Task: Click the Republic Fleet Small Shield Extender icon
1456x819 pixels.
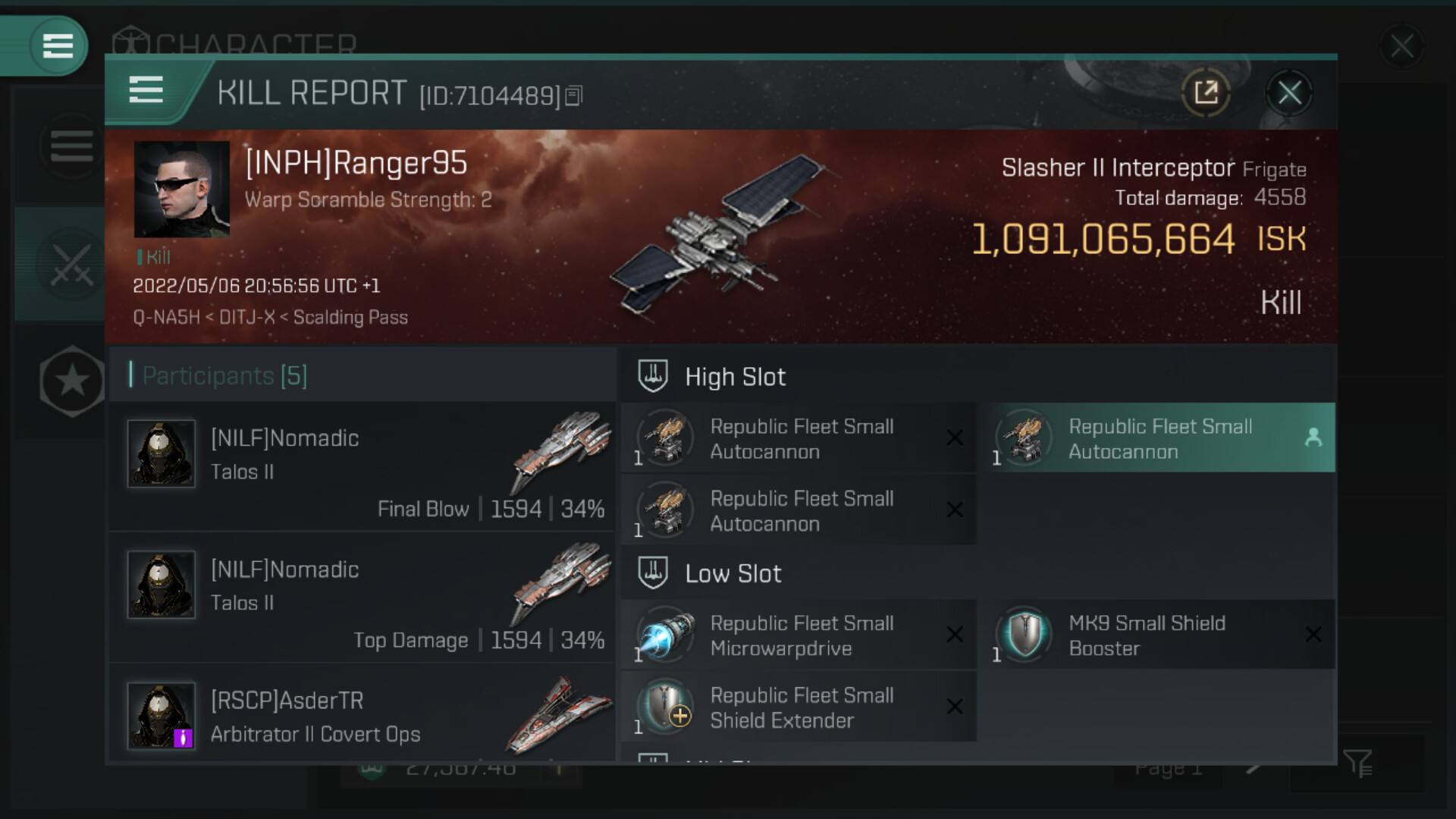Action: pos(665,707)
